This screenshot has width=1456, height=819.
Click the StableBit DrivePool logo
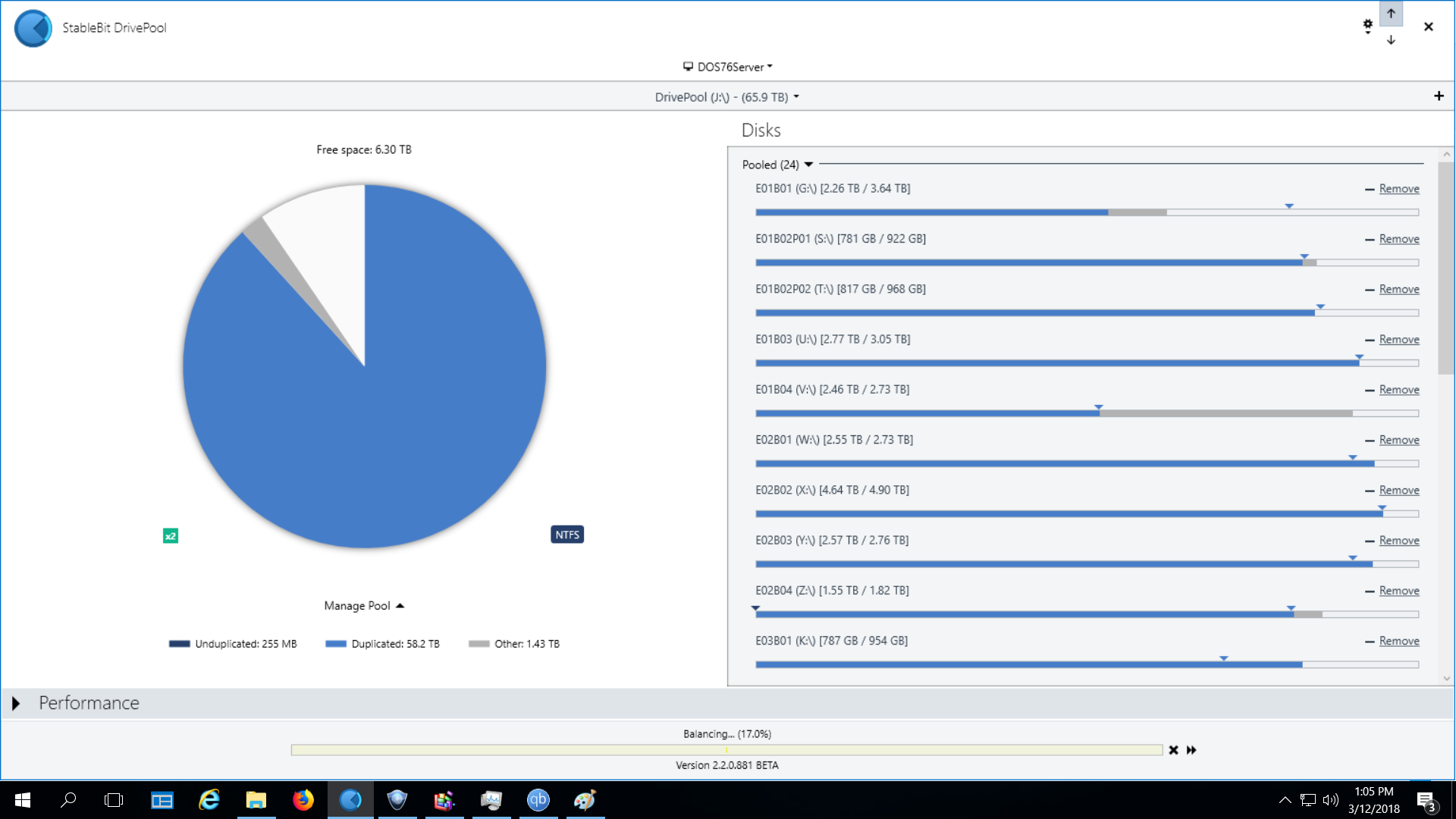pyautogui.click(x=33, y=28)
